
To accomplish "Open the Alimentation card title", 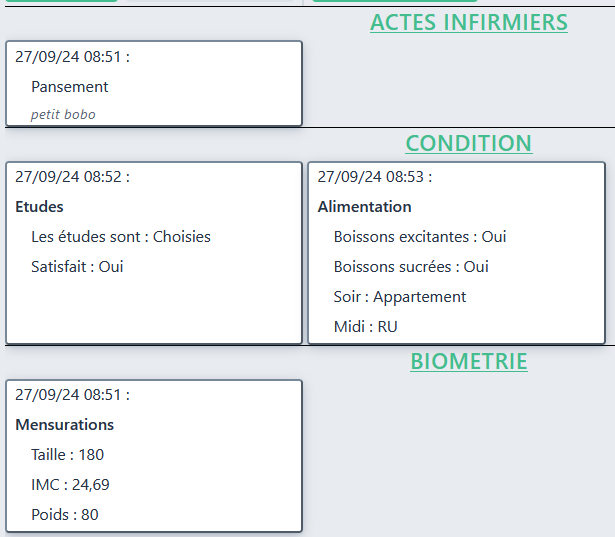I will [364, 207].
